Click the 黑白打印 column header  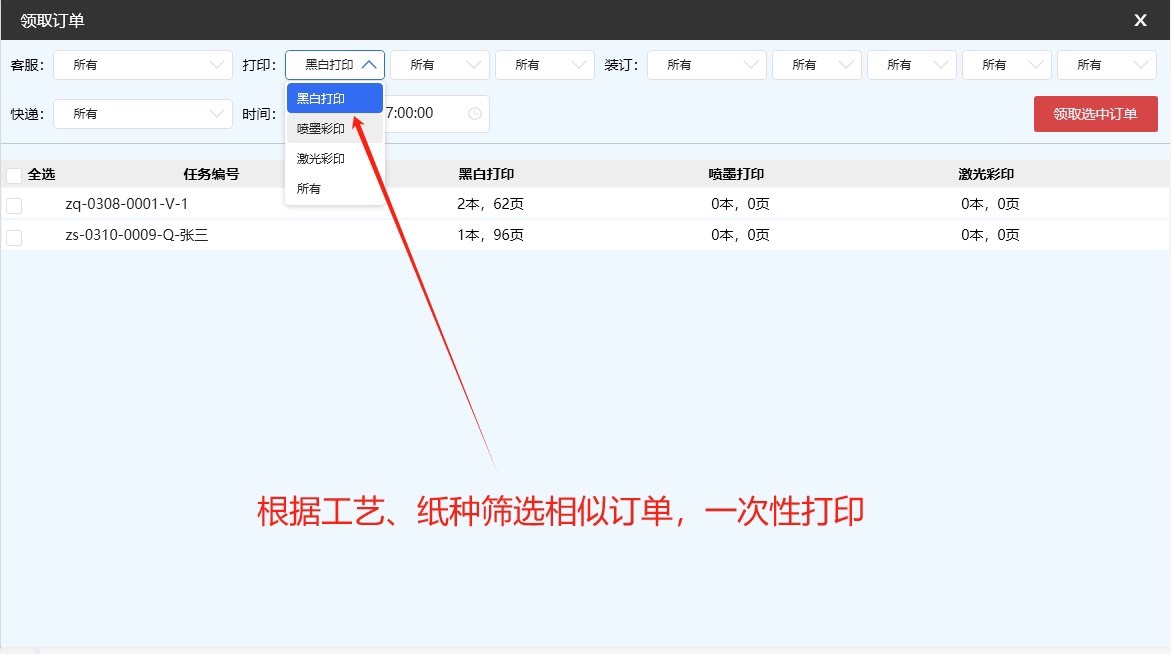486,174
